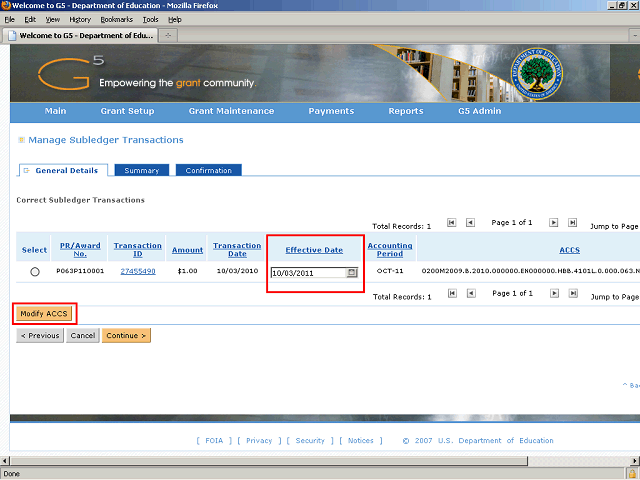Sort by Amount column header

(x=187, y=250)
